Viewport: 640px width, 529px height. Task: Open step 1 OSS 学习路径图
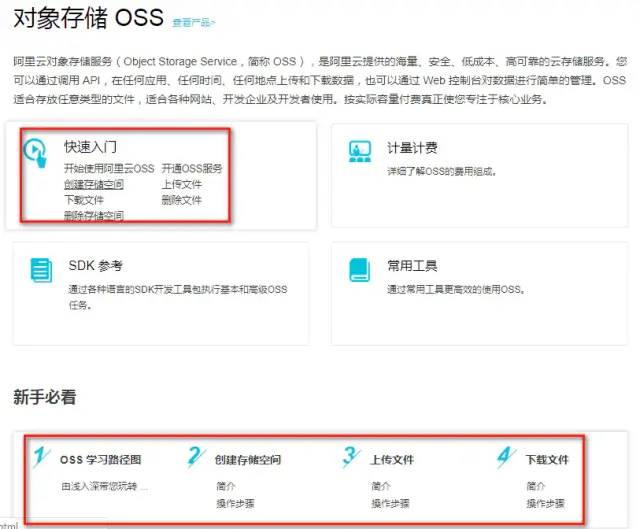pyautogui.click(x=100, y=460)
